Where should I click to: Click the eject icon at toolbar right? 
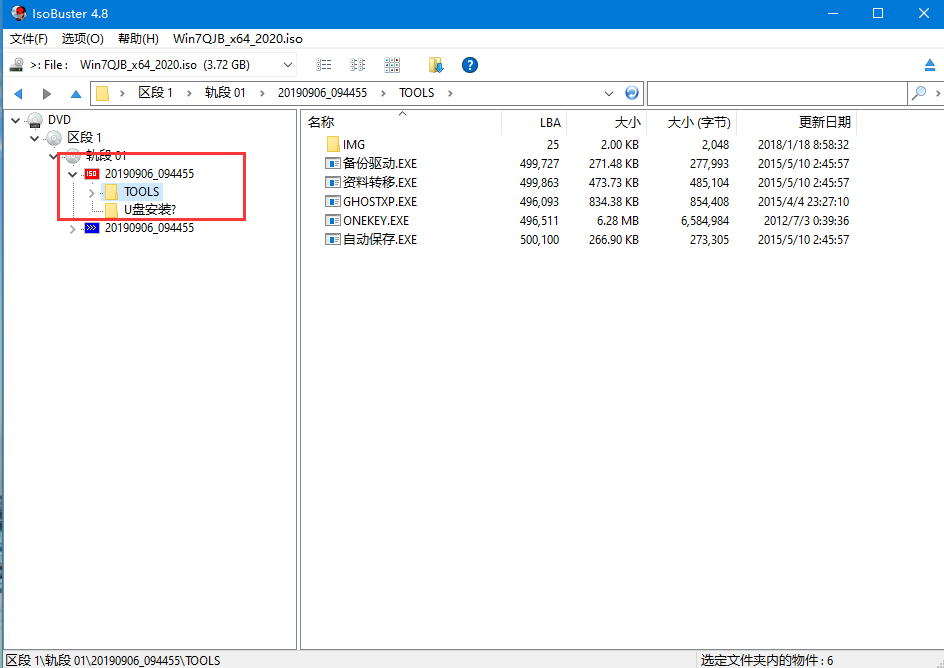point(929,65)
